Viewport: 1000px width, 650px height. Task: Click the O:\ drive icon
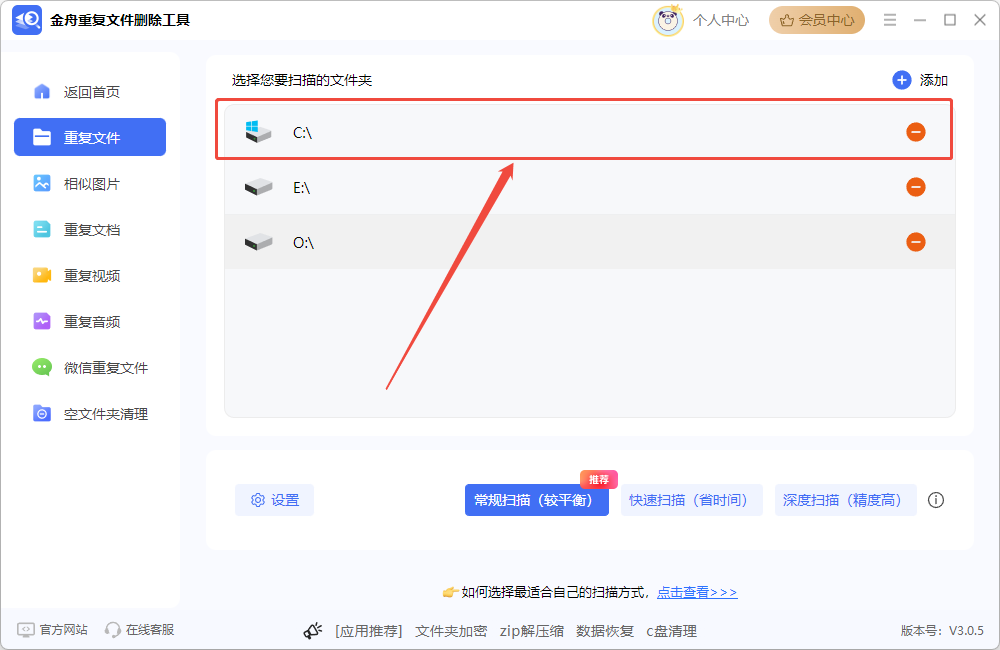(x=258, y=242)
